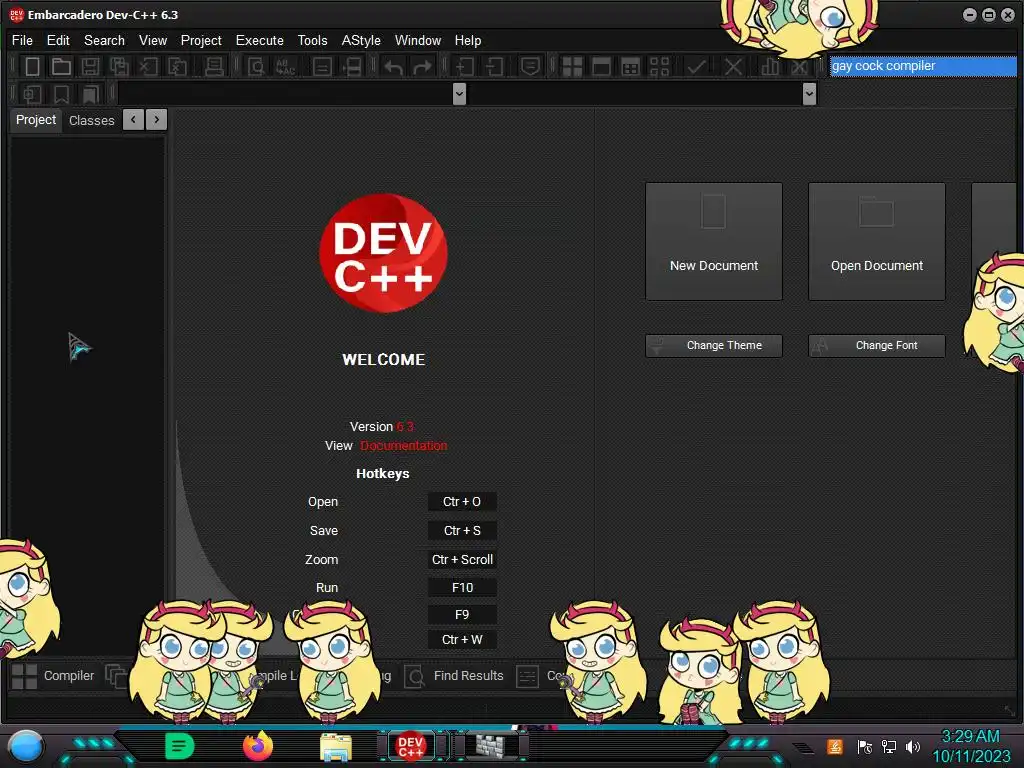The height and width of the screenshot is (768, 1024).
Task: Click the Print toolbar icon
Action: click(x=214, y=66)
